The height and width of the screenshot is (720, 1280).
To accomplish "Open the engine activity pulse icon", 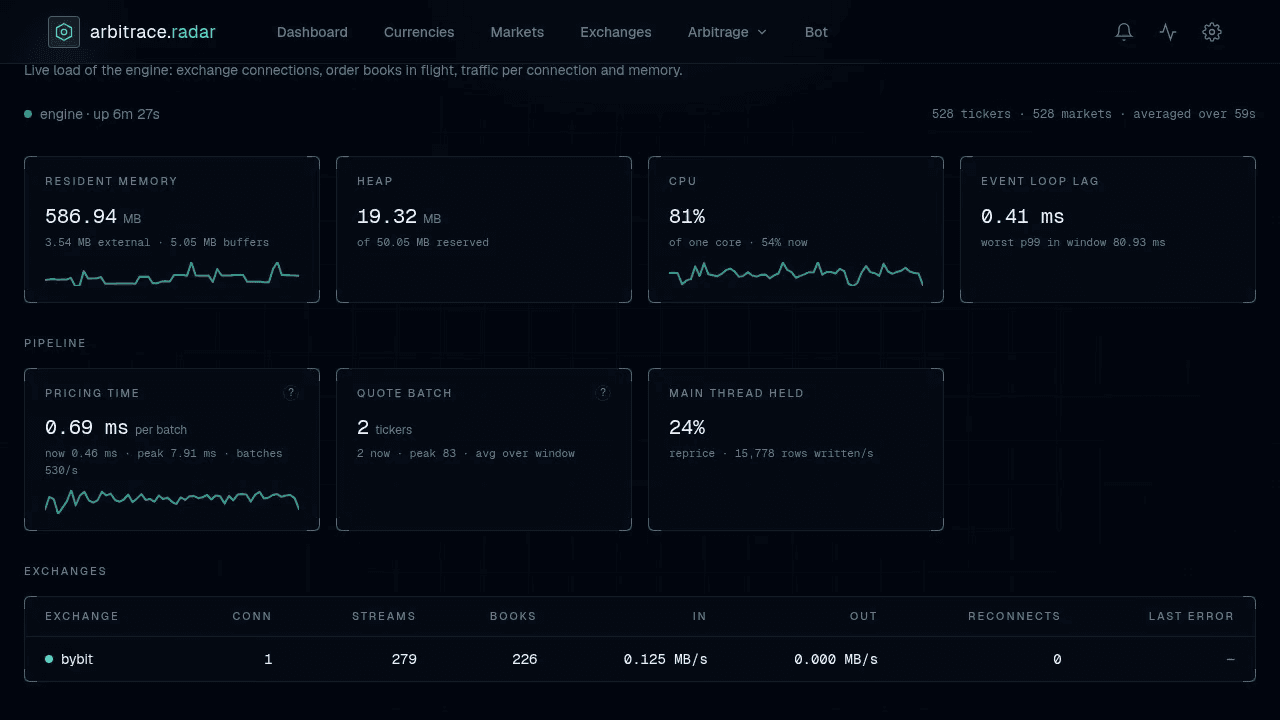I will coord(1168,32).
